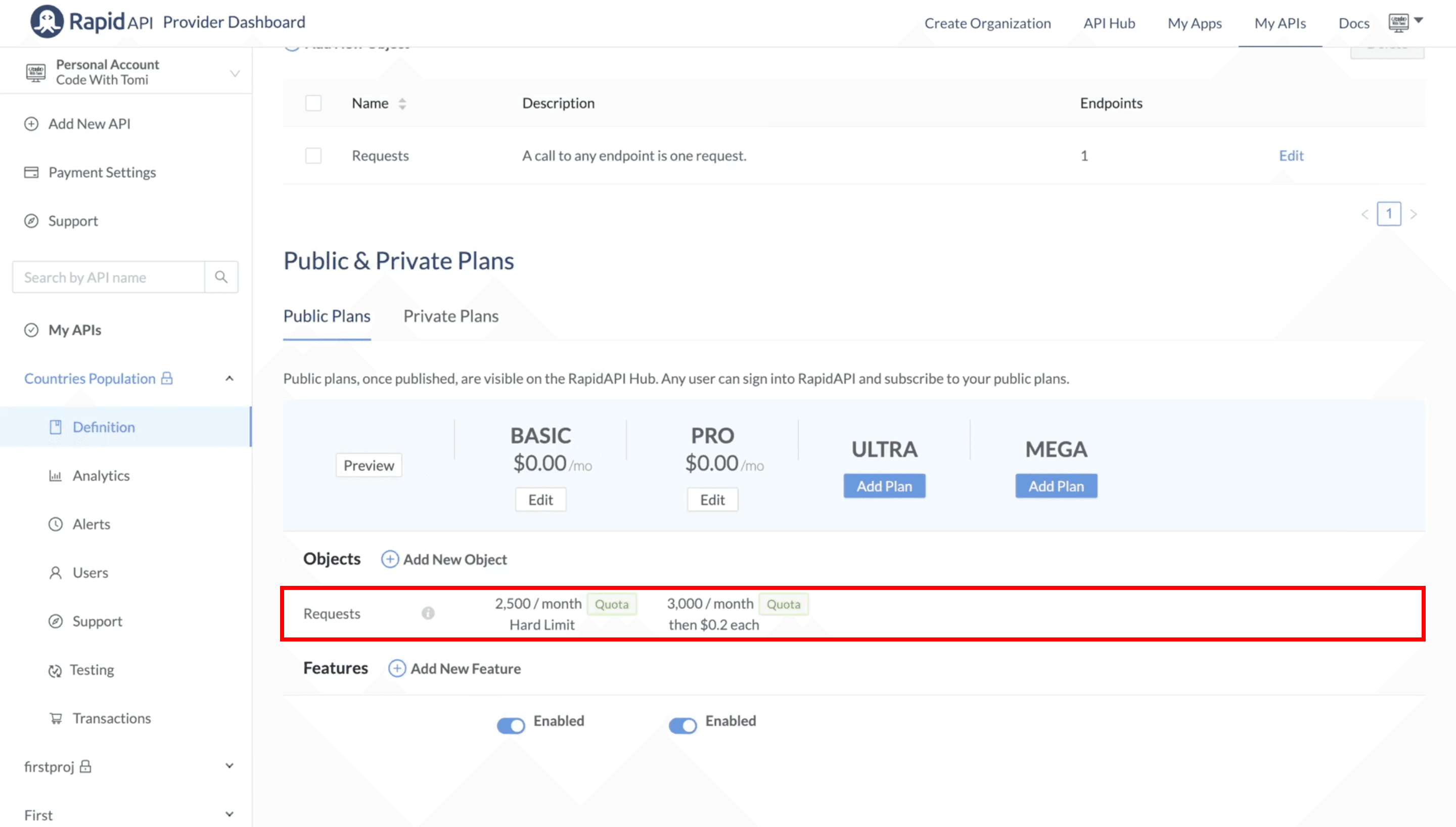Screen dimensions: 1456x827
Task: Click the info icon next to Requests
Action: tap(428, 614)
